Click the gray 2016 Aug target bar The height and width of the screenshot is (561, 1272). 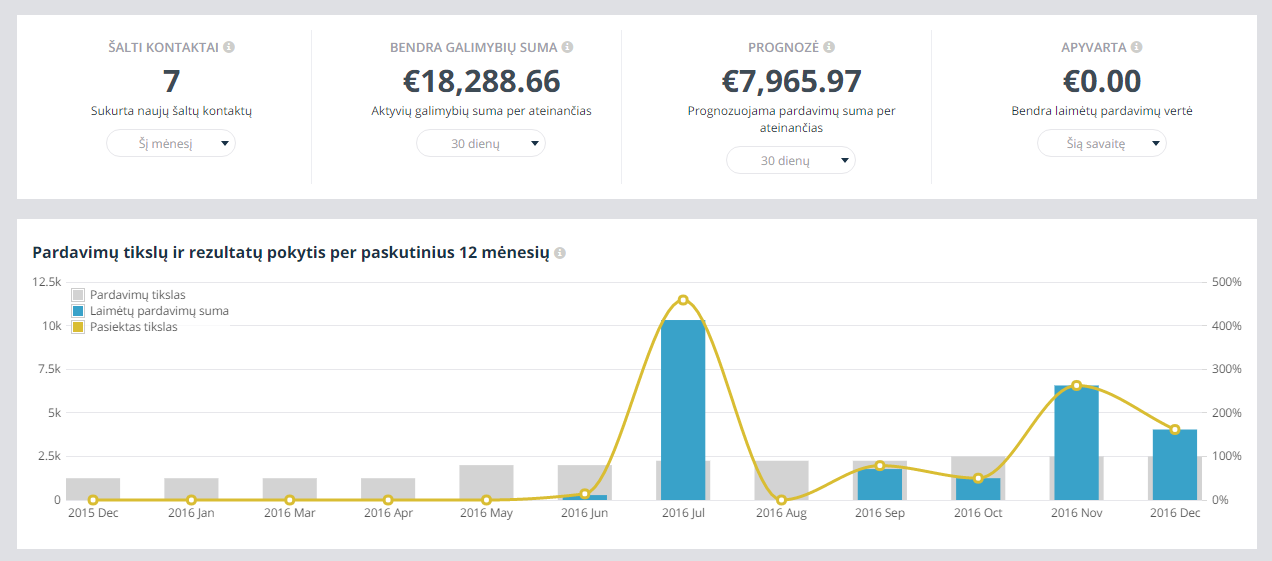[782, 478]
